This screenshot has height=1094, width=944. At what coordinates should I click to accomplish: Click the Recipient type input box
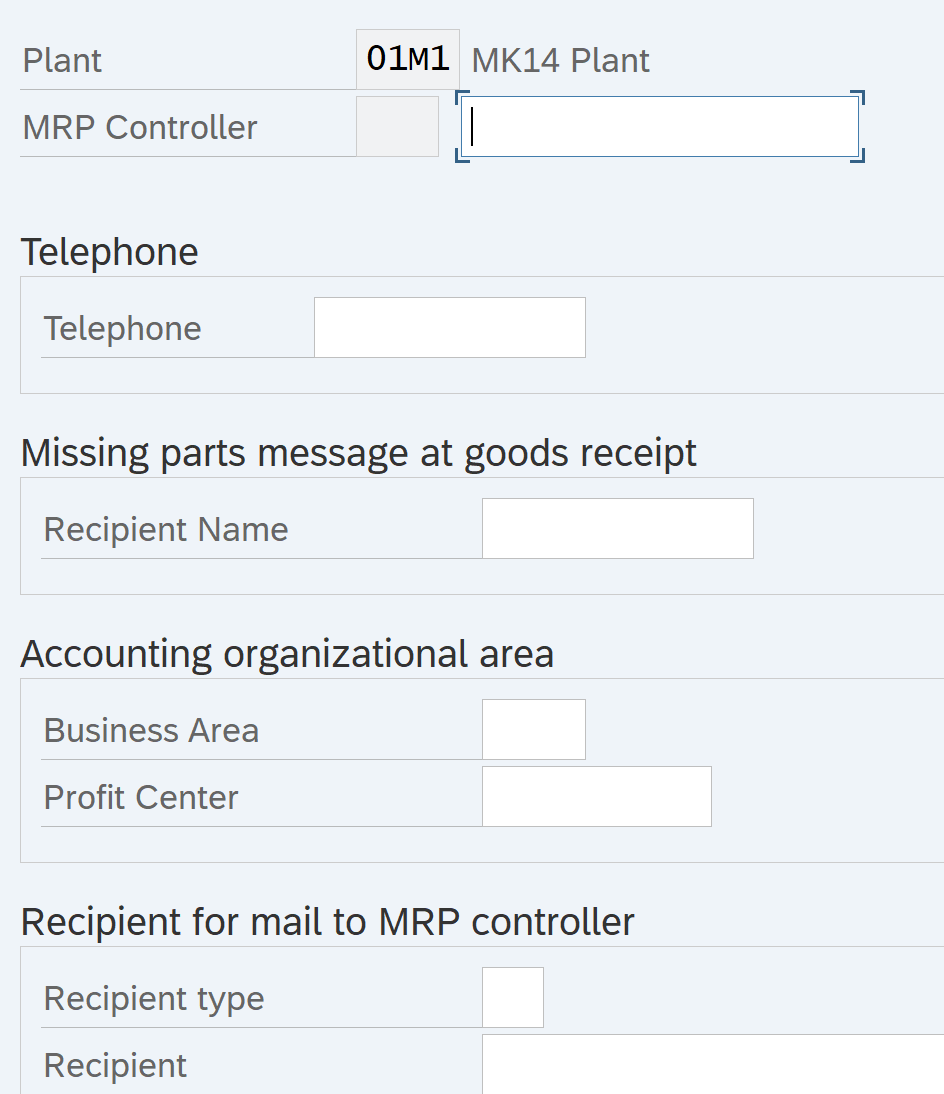[512, 998]
